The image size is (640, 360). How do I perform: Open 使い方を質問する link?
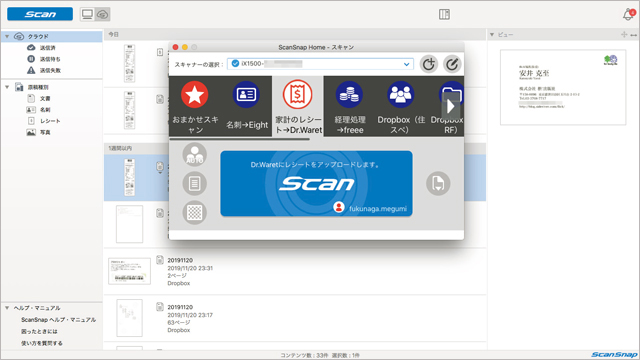tap(42, 343)
